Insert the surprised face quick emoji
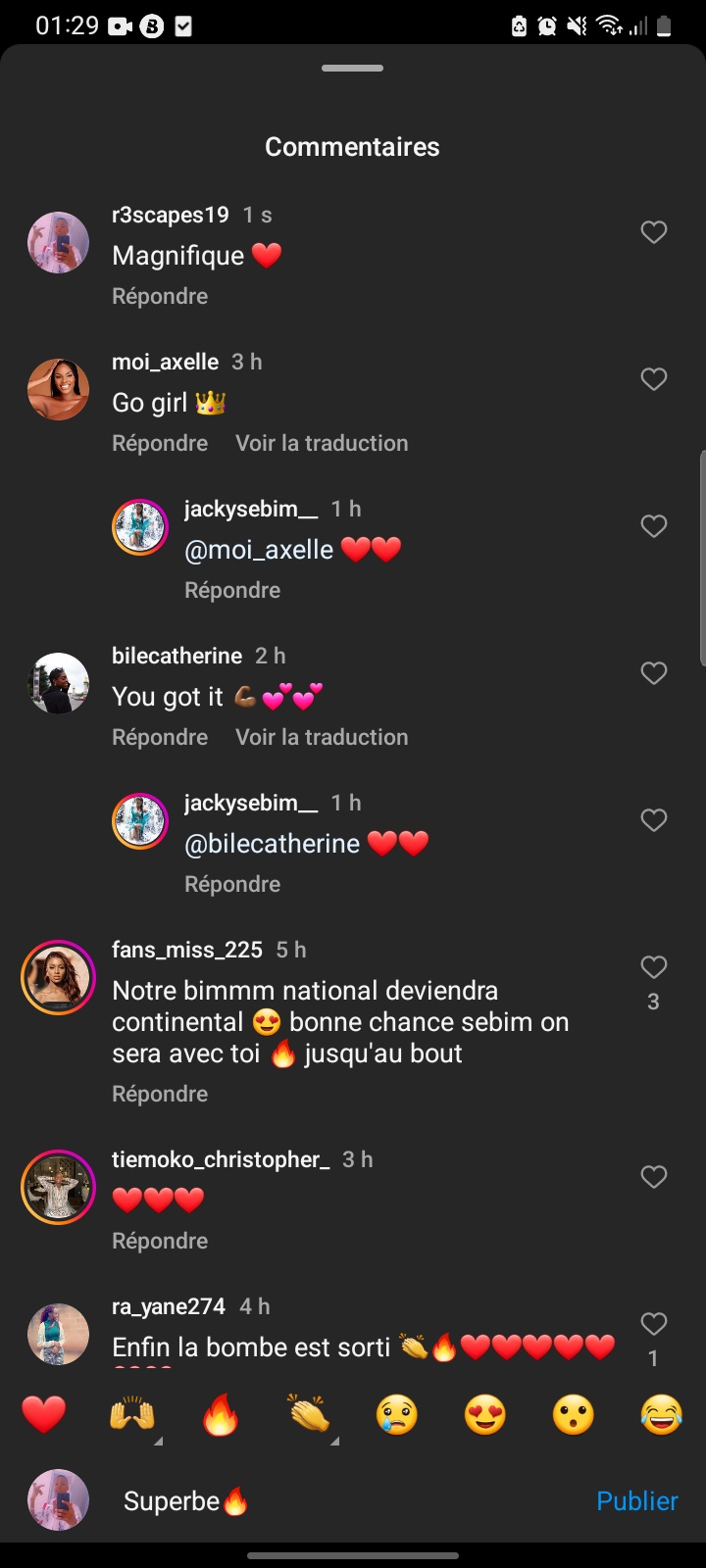706x1568 pixels. click(x=574, y=1415)
